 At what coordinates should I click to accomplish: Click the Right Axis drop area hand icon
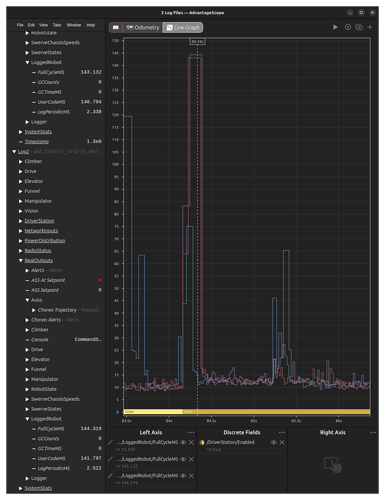coord(333,465)
